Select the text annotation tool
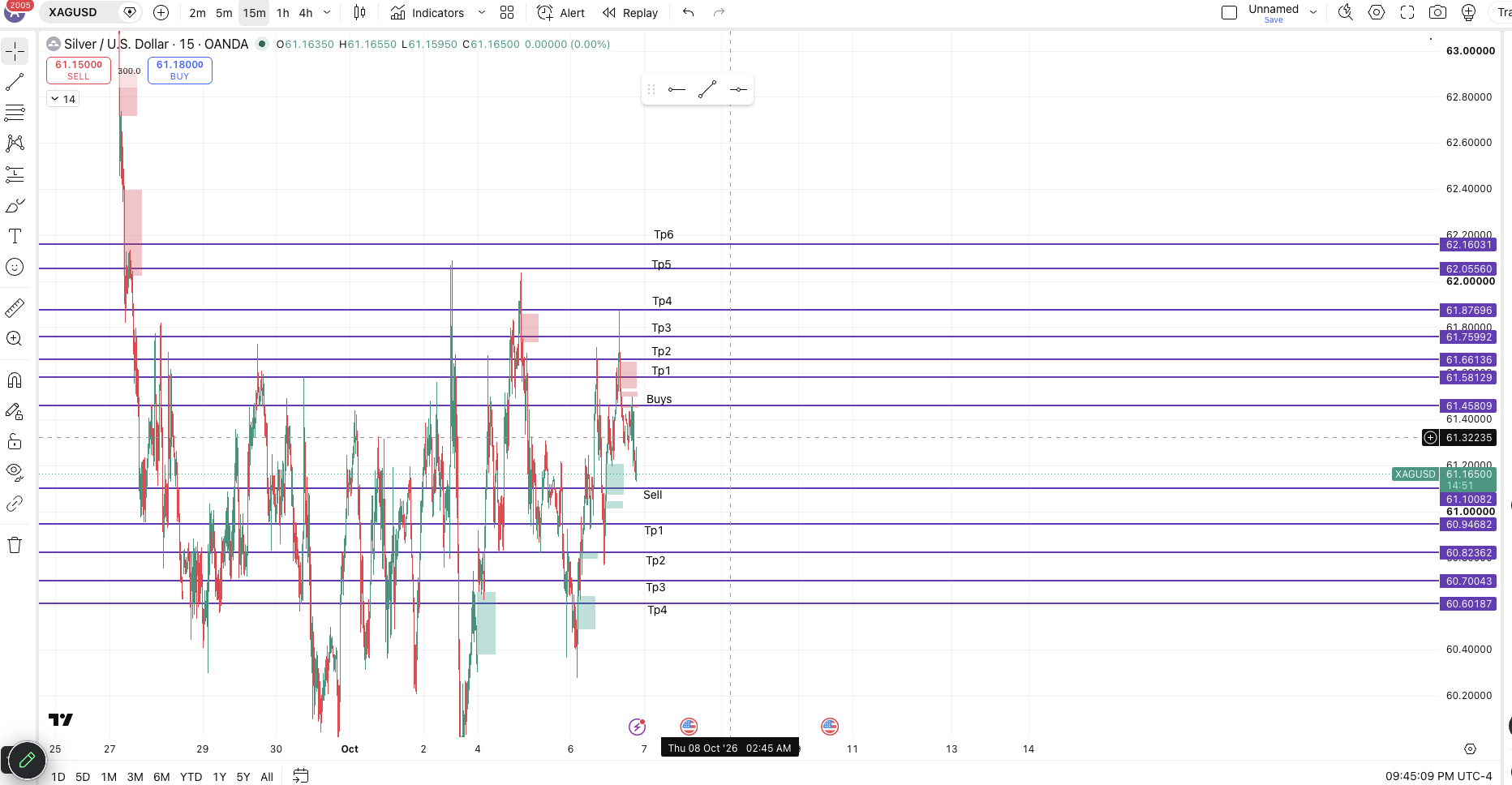This screenshot has height=785, width=1512. pos(15,236)
